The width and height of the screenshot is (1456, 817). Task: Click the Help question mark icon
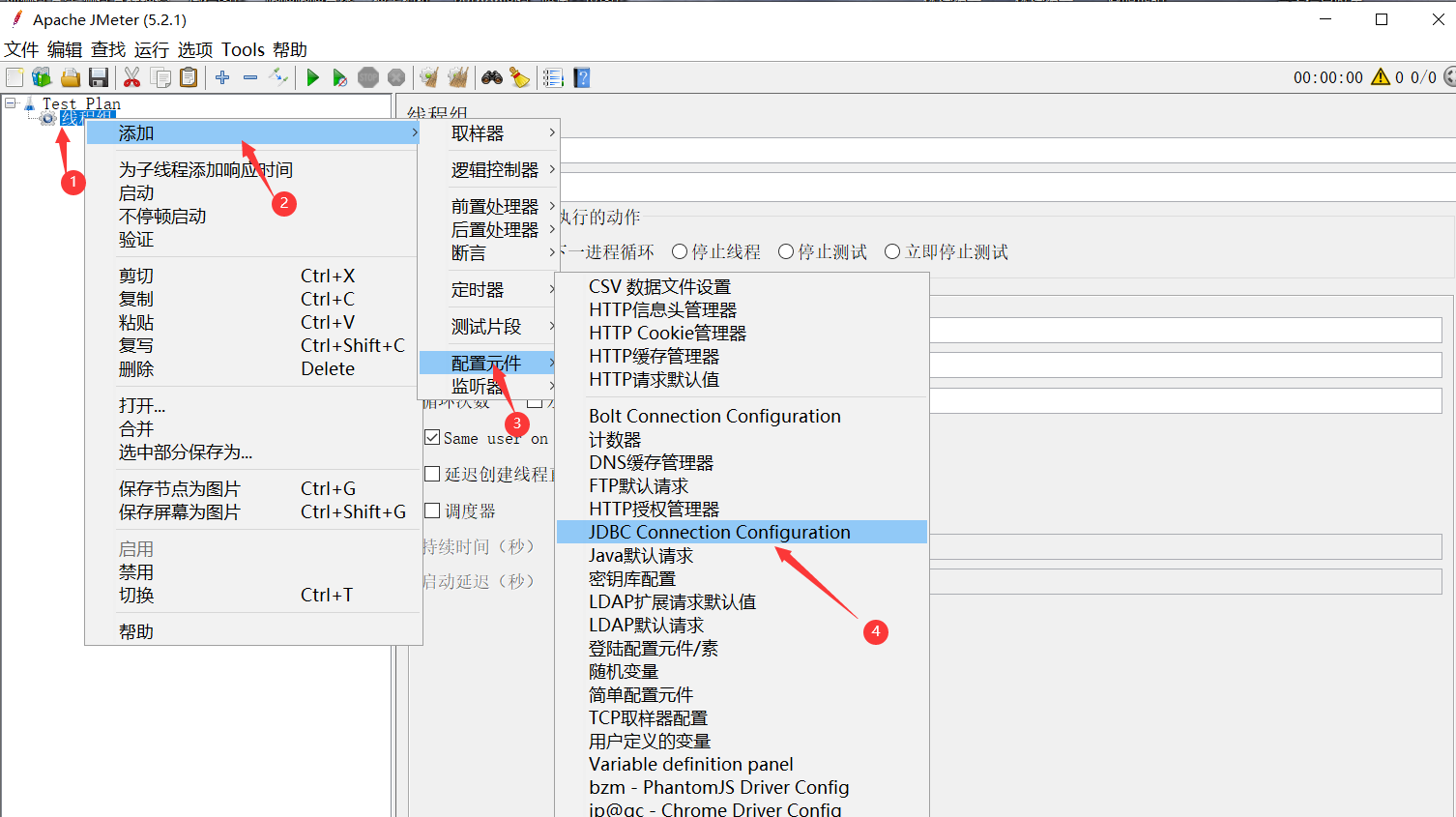coord(582,77)
